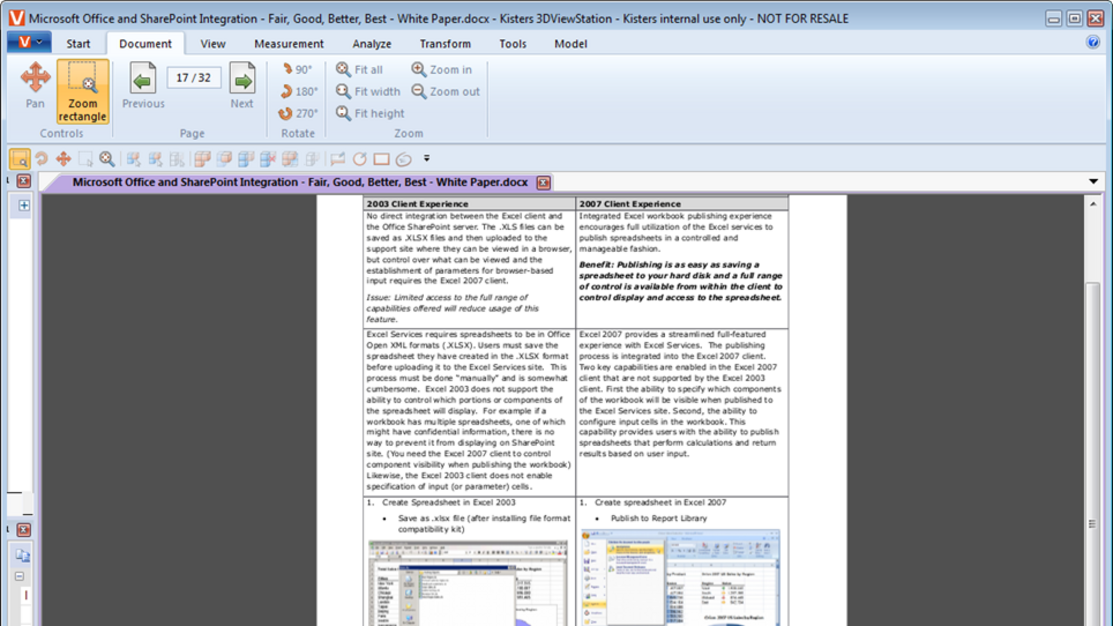The image size is (1113, 626).
Task: Click the Excel 2003 screenshot in the document
Action: 468,583
